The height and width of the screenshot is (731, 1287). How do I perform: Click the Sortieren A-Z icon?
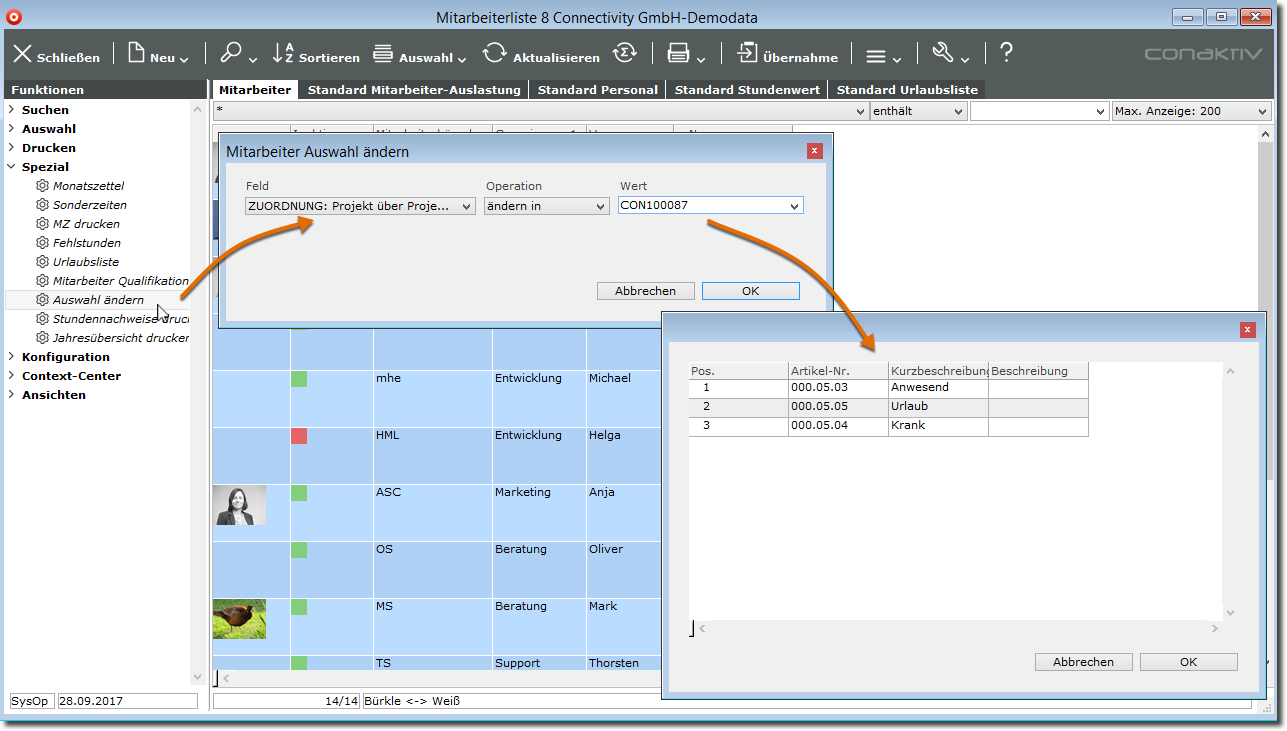tap(284, 54)
